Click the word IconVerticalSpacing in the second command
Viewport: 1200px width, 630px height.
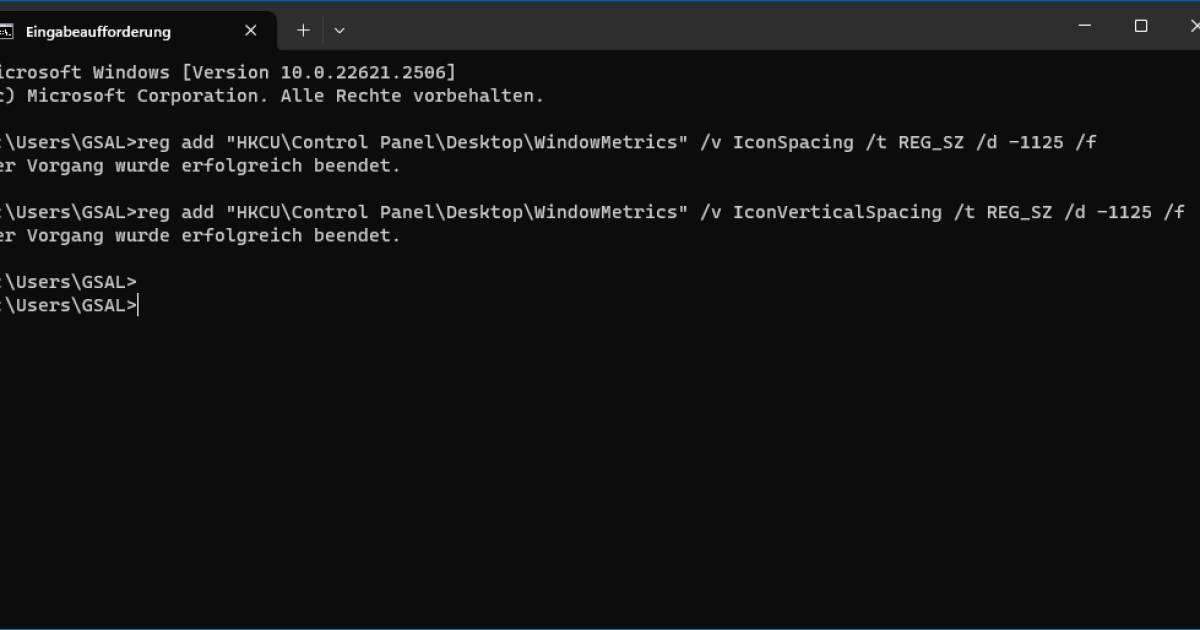pyautogui.click(x=837, y=212)
